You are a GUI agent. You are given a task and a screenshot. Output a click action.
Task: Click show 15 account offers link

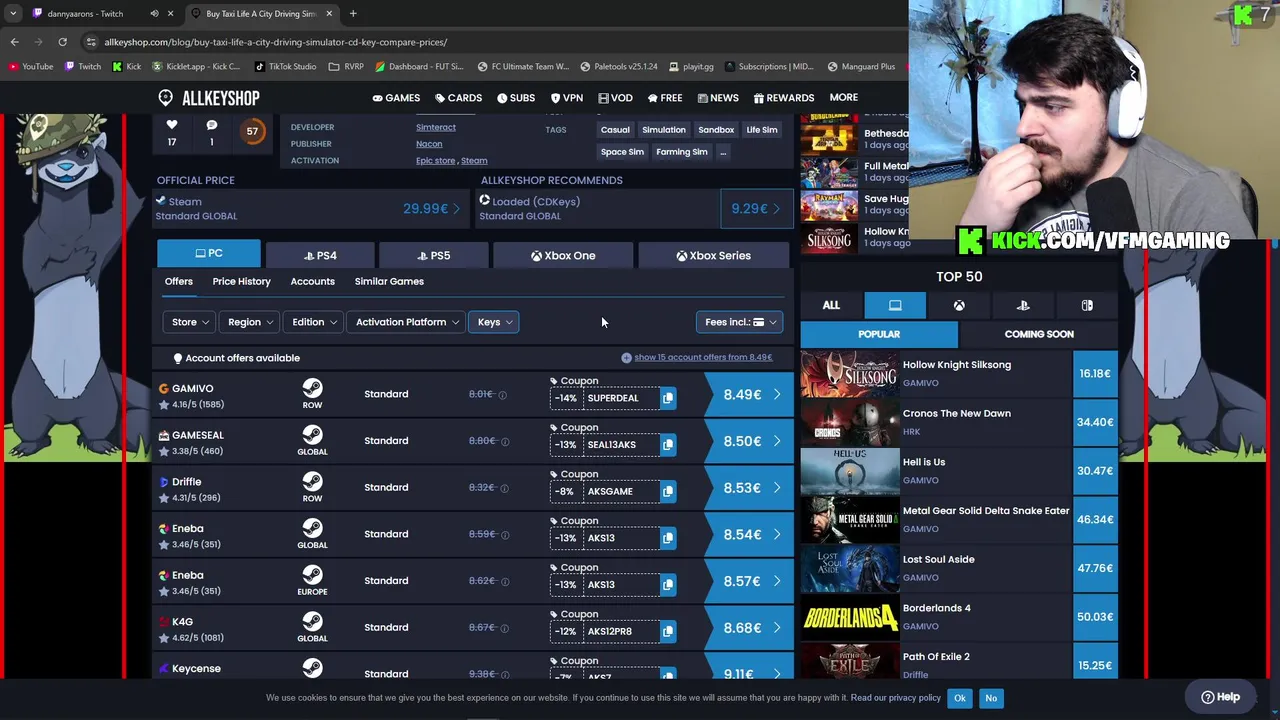(x=702, y=357)
